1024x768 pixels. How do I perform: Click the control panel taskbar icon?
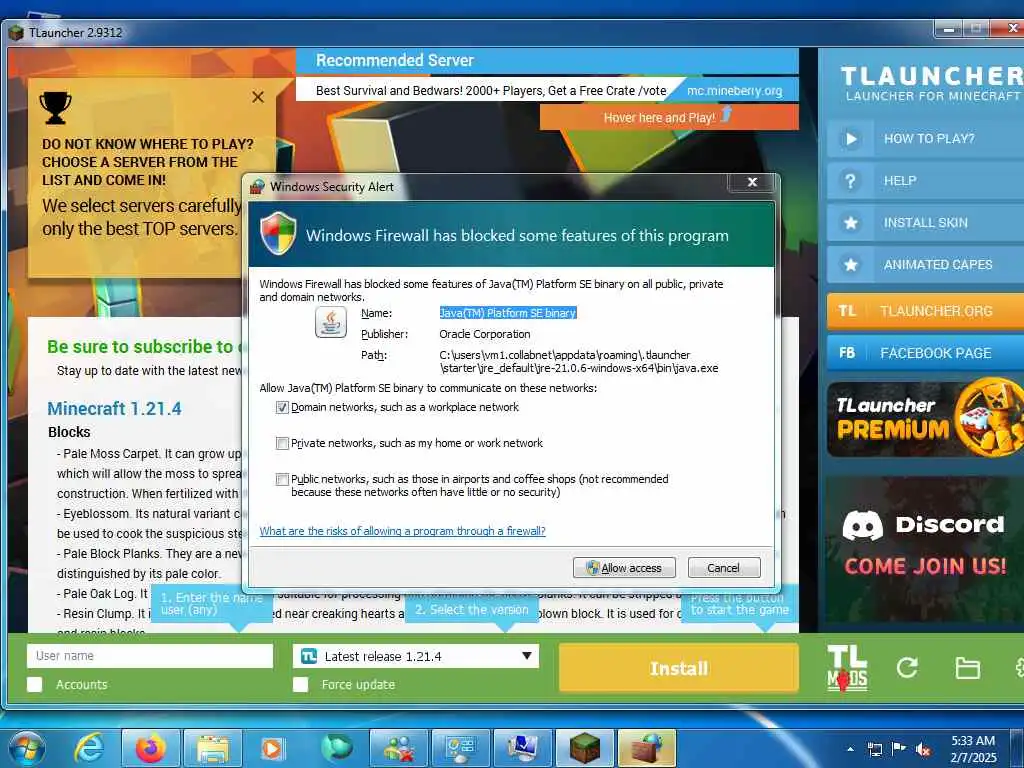click(x=460, y=748)
